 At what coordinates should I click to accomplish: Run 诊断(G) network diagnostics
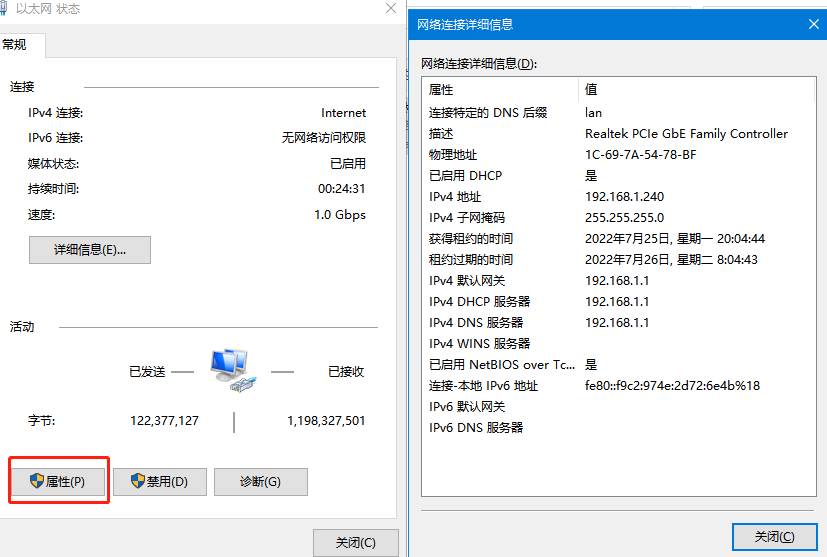point(260,481)
